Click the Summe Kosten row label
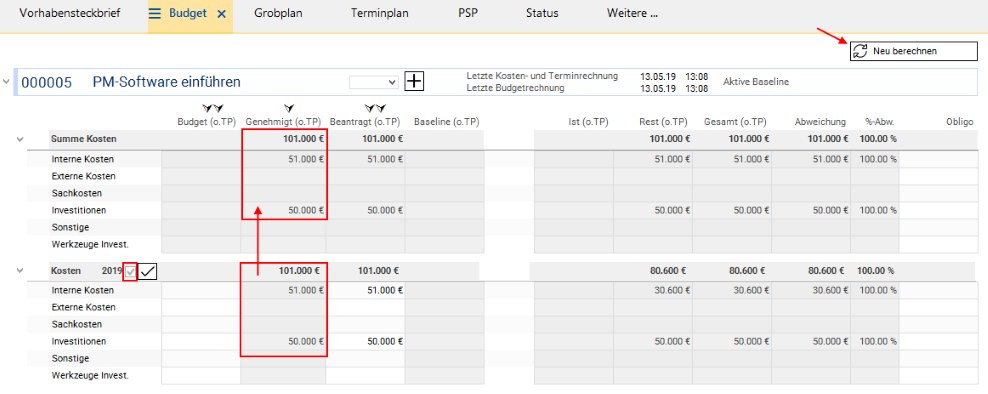988x394 pixels. [x=83, y=139]
